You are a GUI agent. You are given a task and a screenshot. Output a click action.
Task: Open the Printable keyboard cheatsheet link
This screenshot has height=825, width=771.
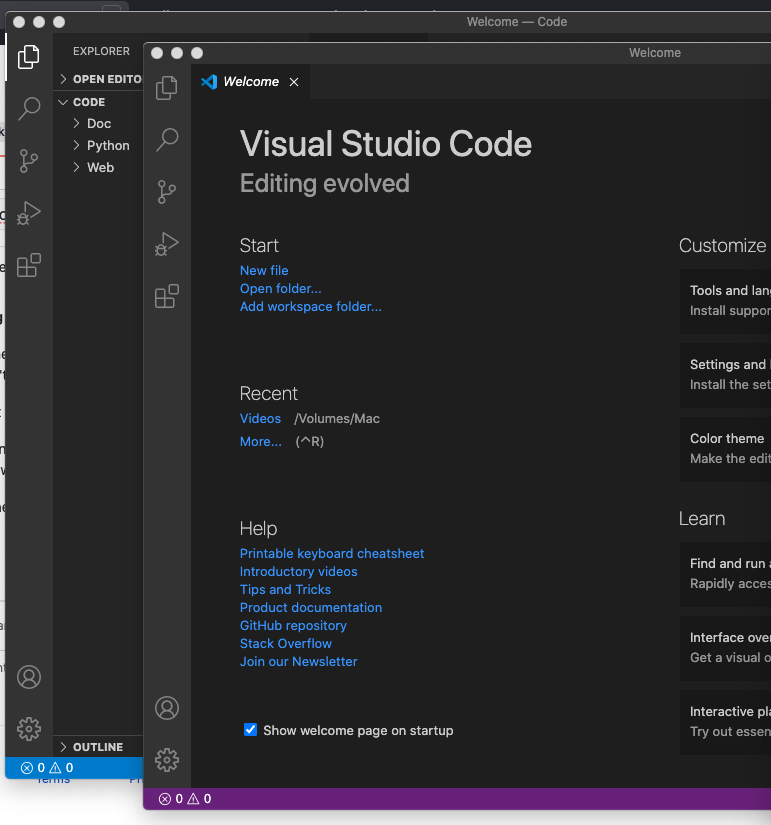332,554
